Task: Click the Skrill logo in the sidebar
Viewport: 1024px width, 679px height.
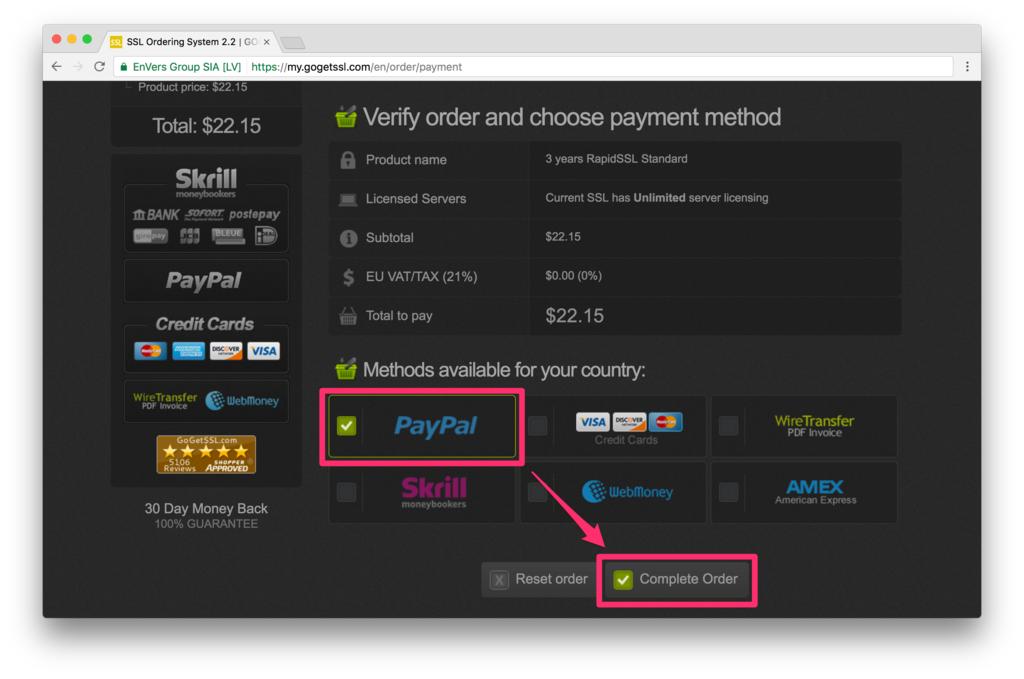Action: (206, 182)
